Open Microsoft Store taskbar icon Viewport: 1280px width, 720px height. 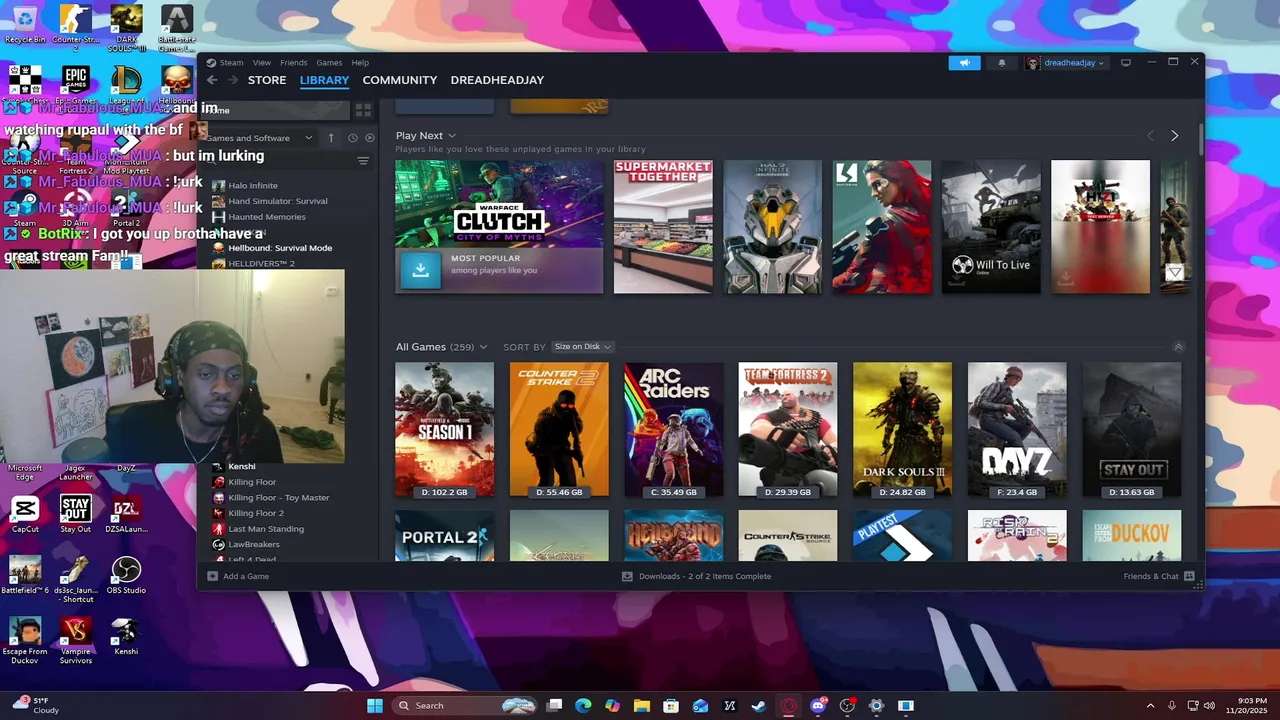coord(671,705)
